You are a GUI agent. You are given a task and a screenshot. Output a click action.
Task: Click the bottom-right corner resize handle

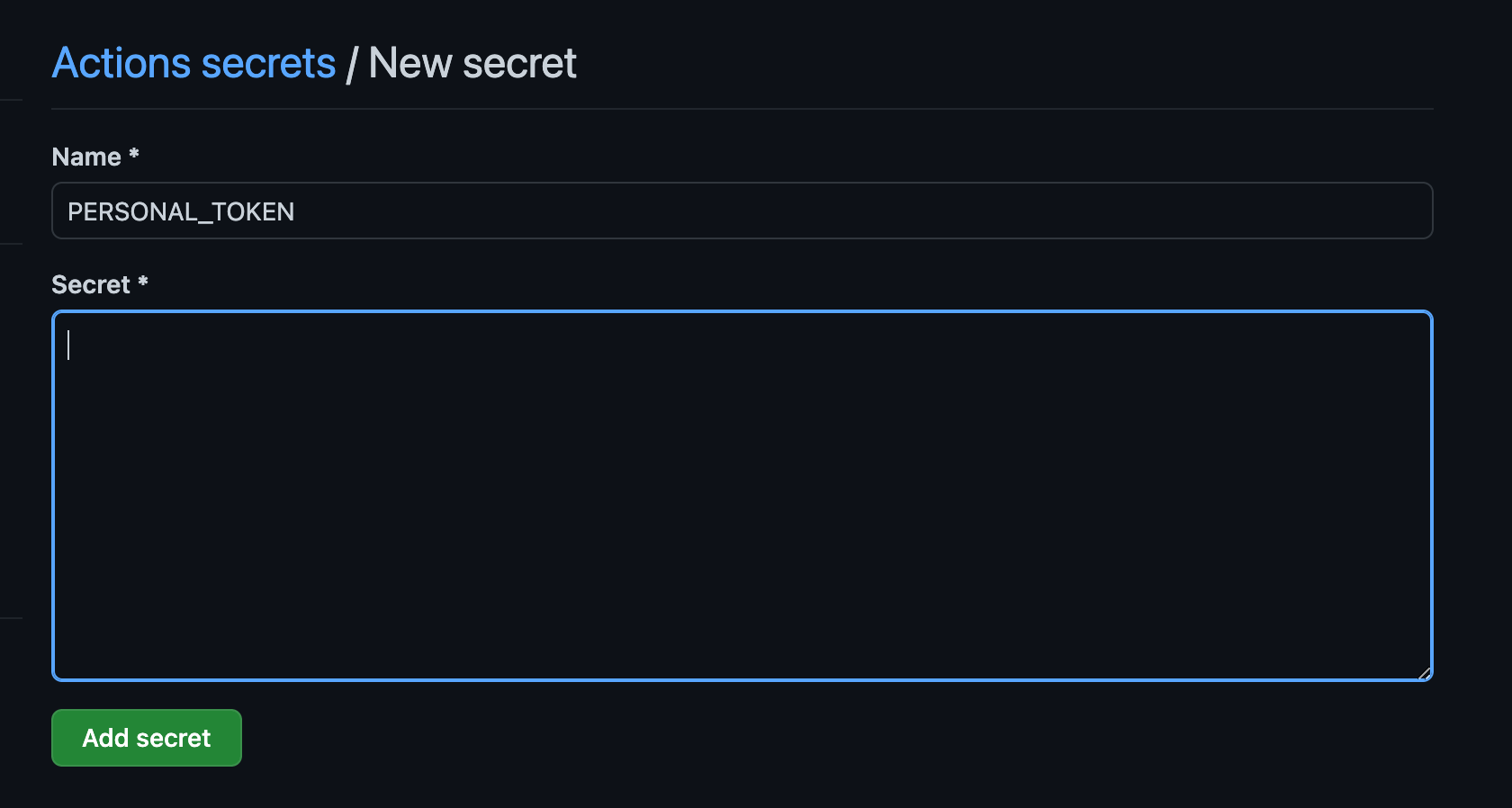[1425, 674]
